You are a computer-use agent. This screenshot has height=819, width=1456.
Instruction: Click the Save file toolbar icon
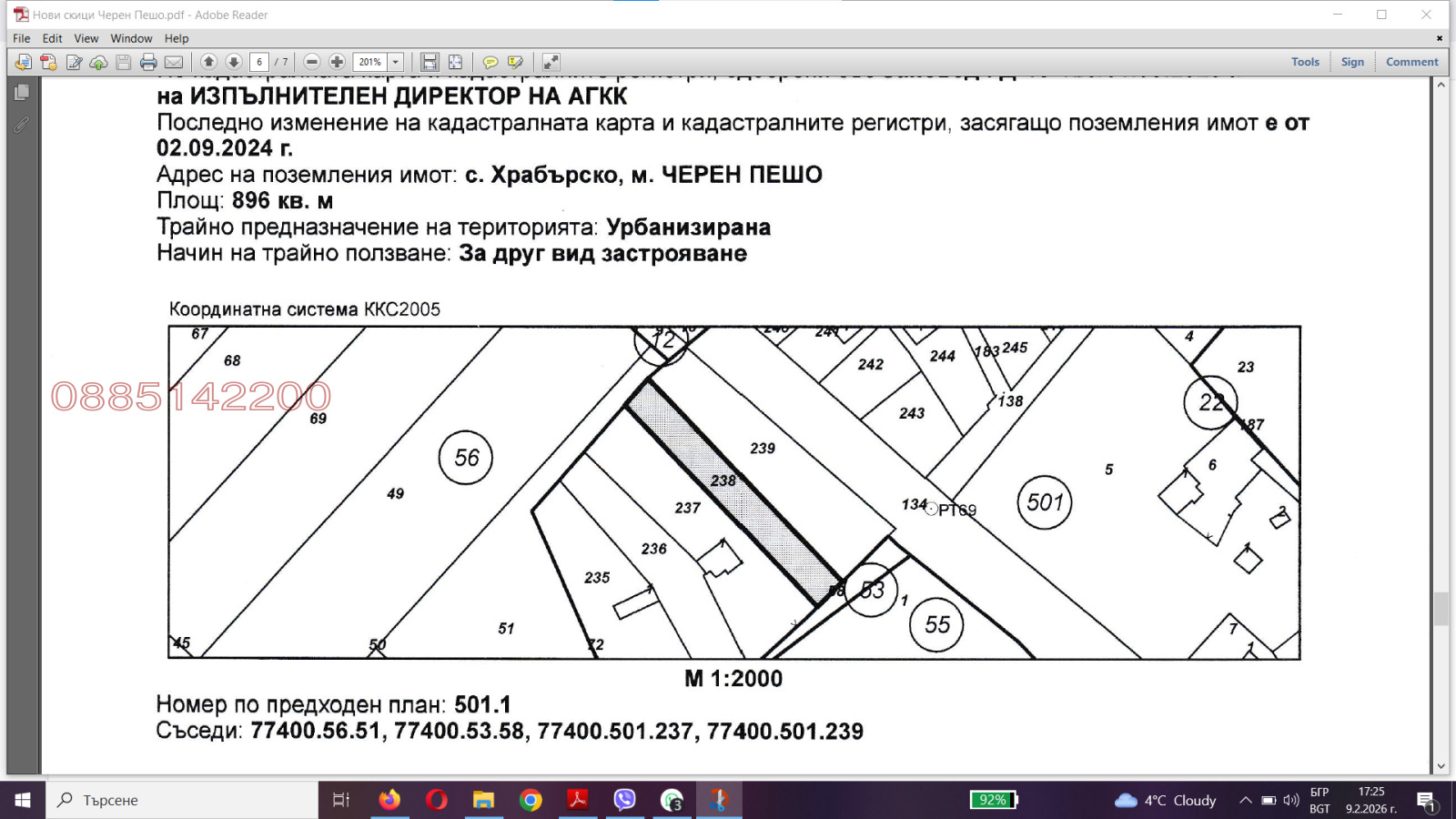pos(124,62)
